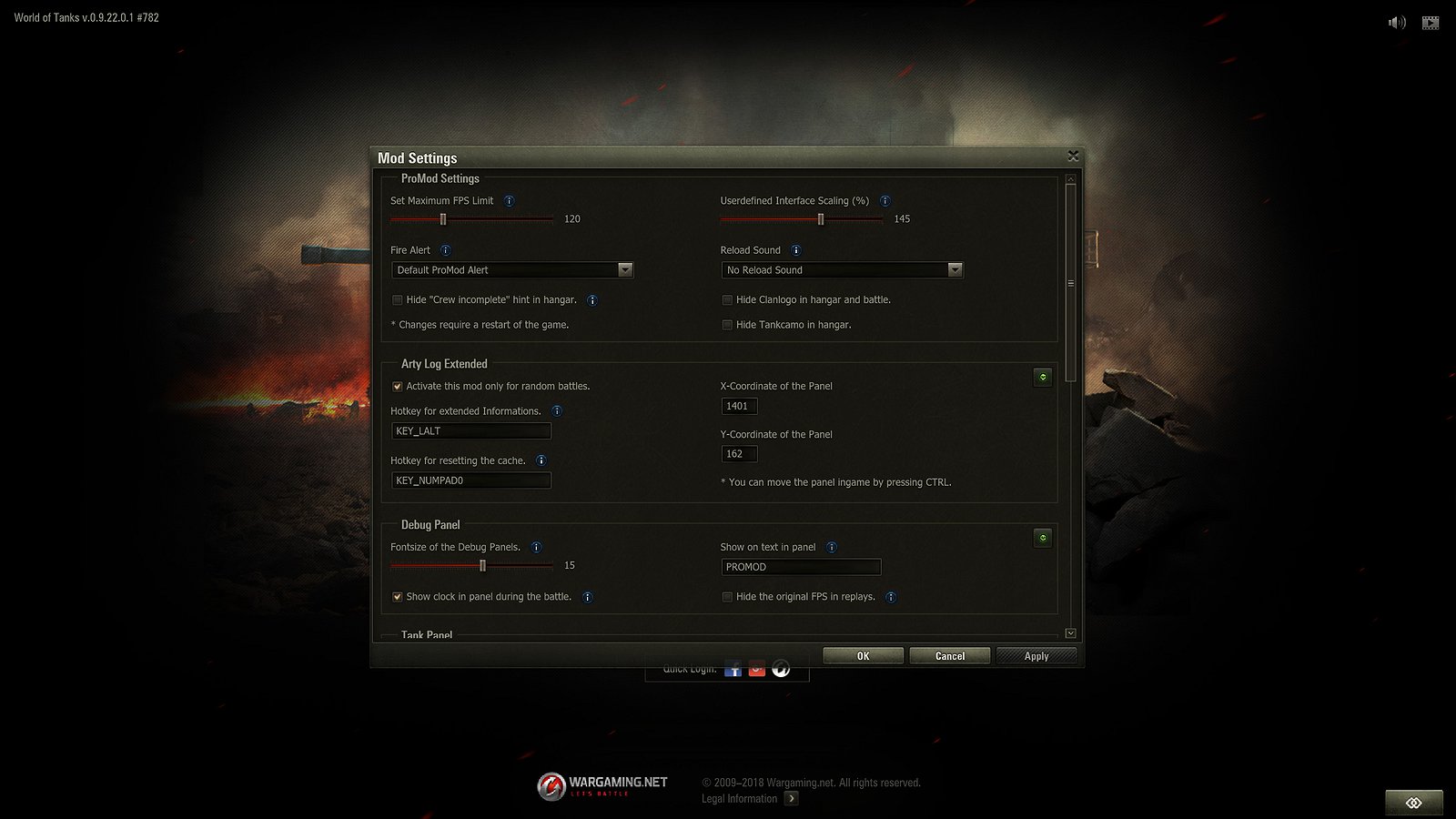Toggle the Arty Log Extended green enable button

click(x=1043, y=377)
